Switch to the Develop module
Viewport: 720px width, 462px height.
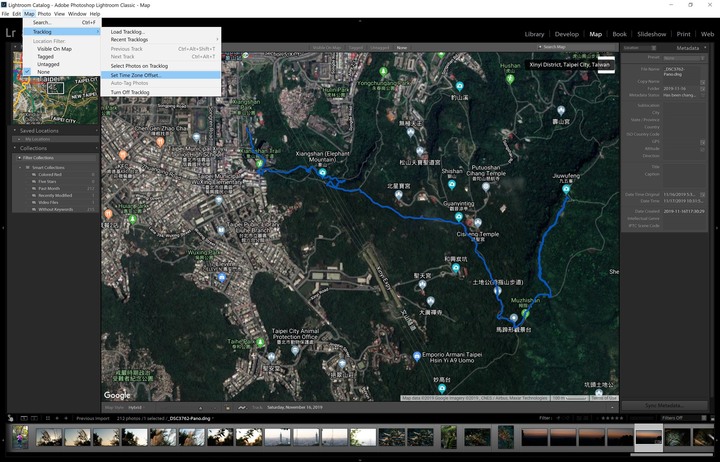[567, 34]
